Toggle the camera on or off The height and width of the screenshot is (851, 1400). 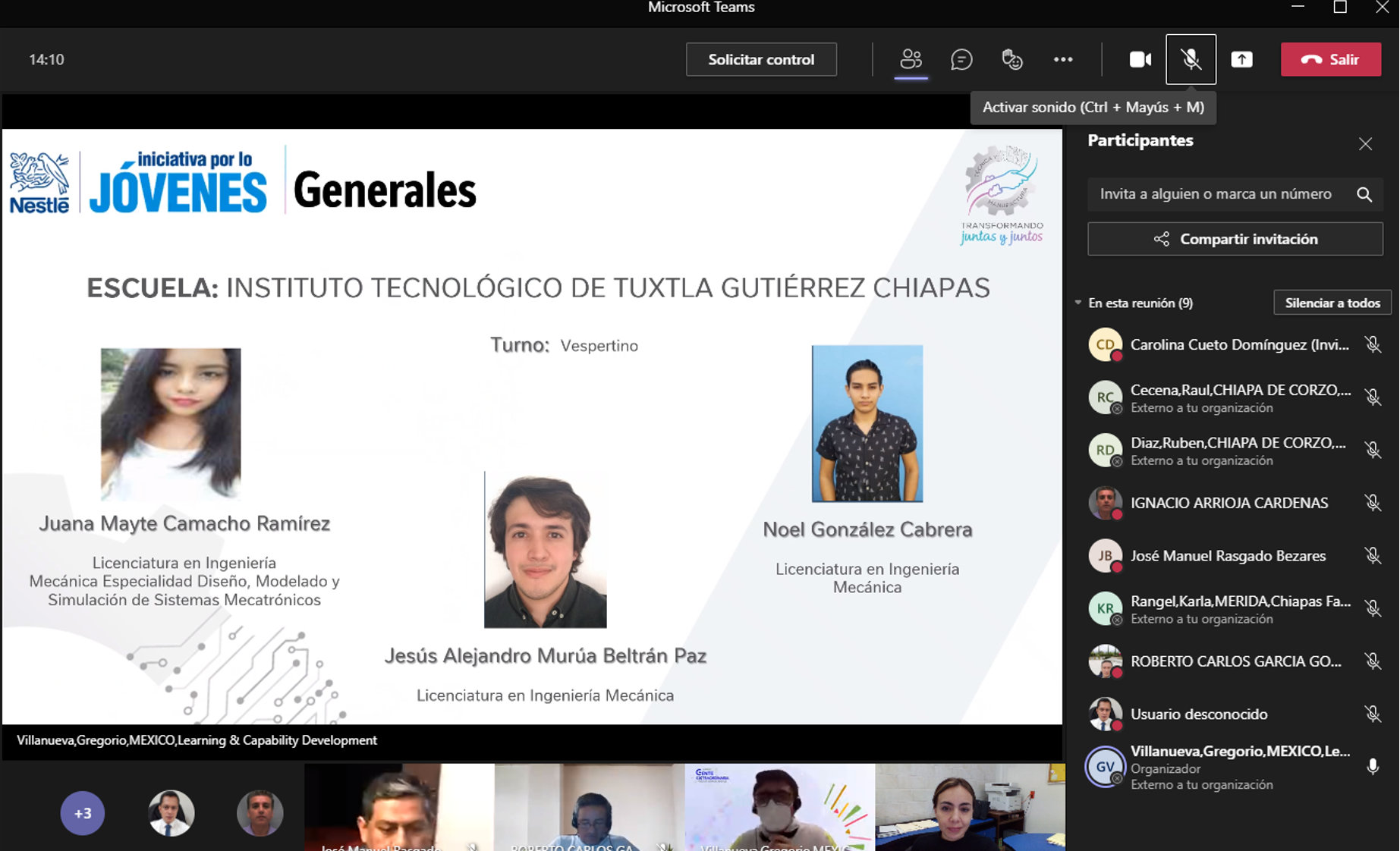coord(1140,59)
